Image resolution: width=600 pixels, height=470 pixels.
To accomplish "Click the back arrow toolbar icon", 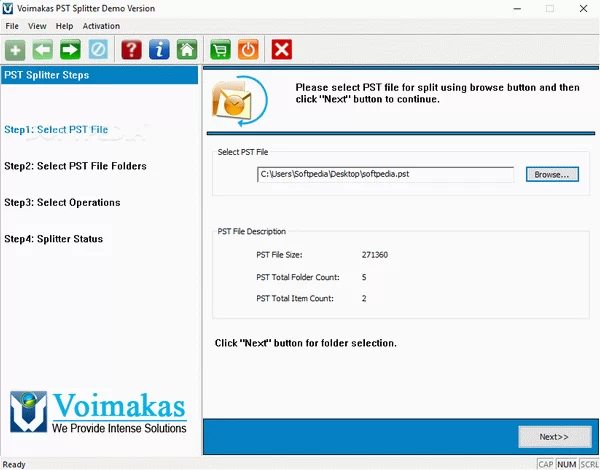I will click(x=42, y=48).
